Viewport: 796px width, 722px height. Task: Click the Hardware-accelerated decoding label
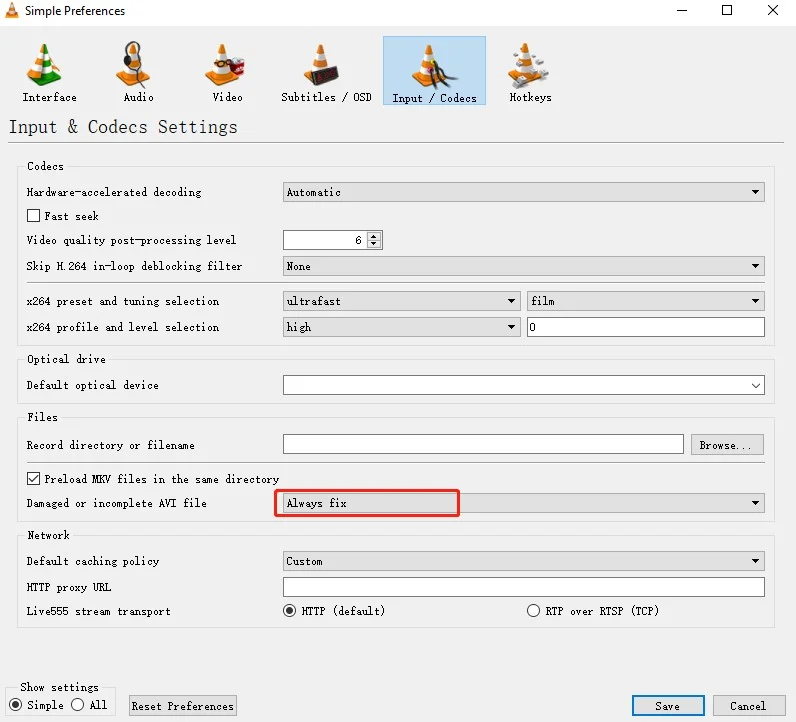tap(114, 192)
